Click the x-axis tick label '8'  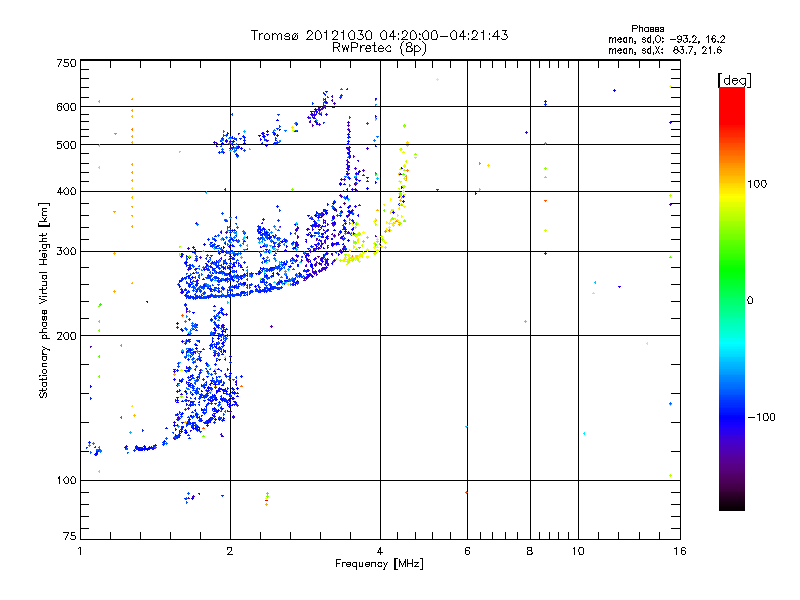click(530, 551)
